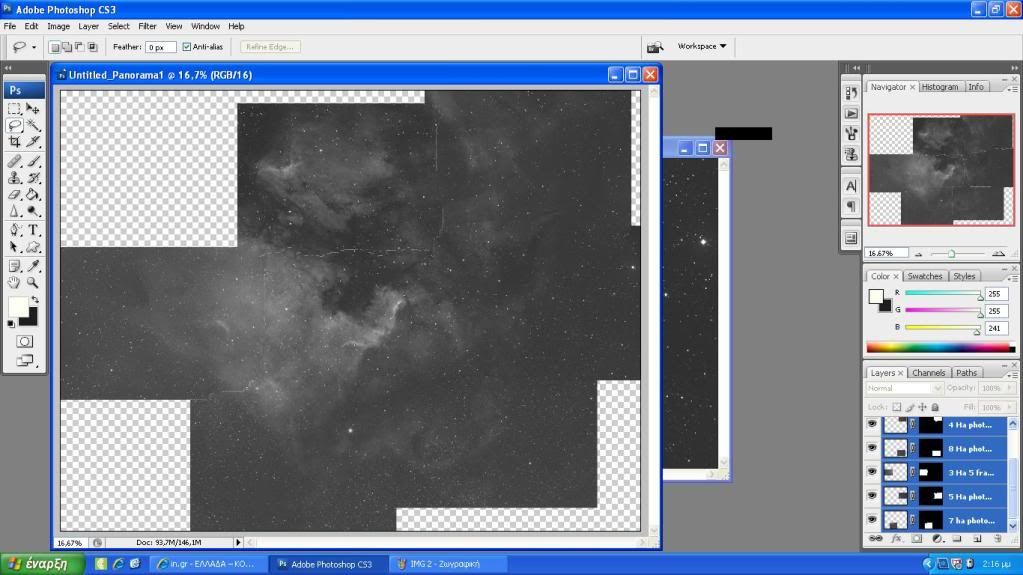Select the Paint Bucket tool

[33, 194]
